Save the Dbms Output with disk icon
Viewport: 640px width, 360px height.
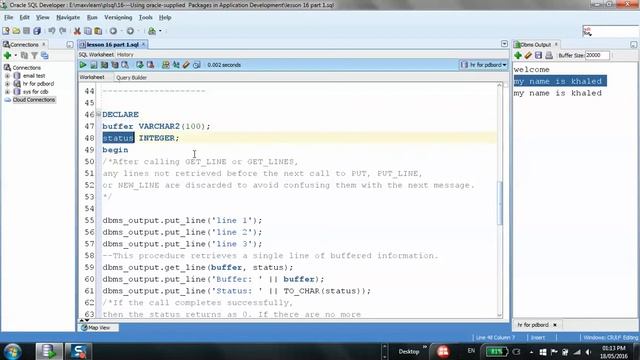point(538,56)
